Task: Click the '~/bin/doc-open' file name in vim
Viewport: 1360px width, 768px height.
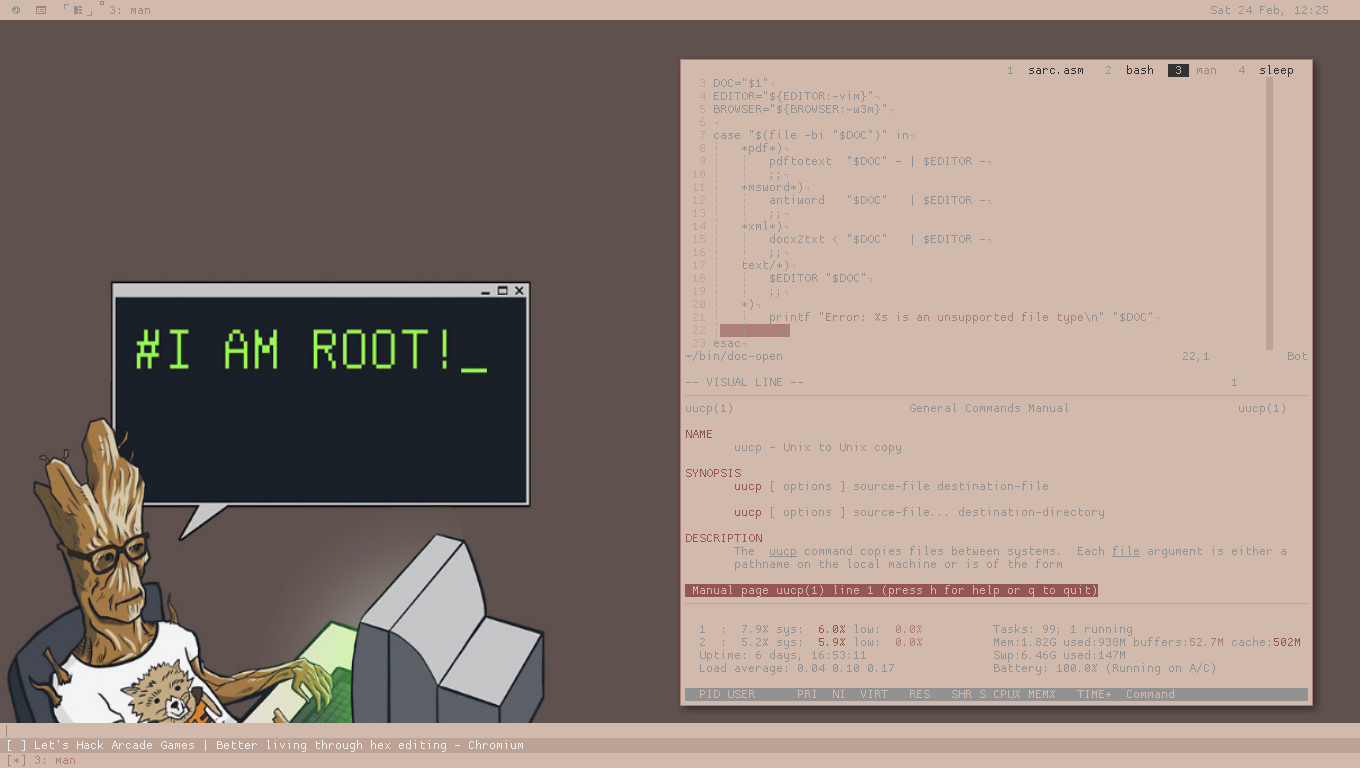Action: coord(734,356)
